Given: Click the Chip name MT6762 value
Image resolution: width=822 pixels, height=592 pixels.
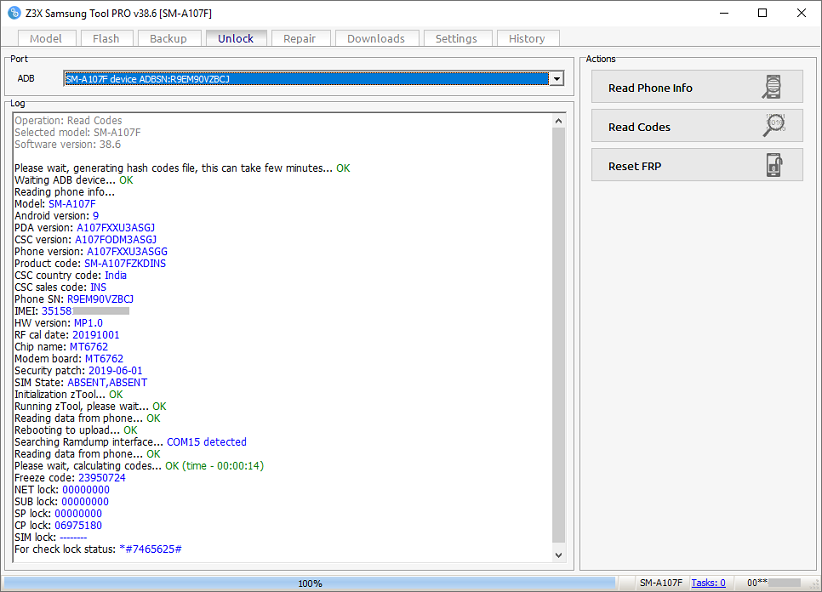Looking at the screenshot, I should tap(89, 347).
